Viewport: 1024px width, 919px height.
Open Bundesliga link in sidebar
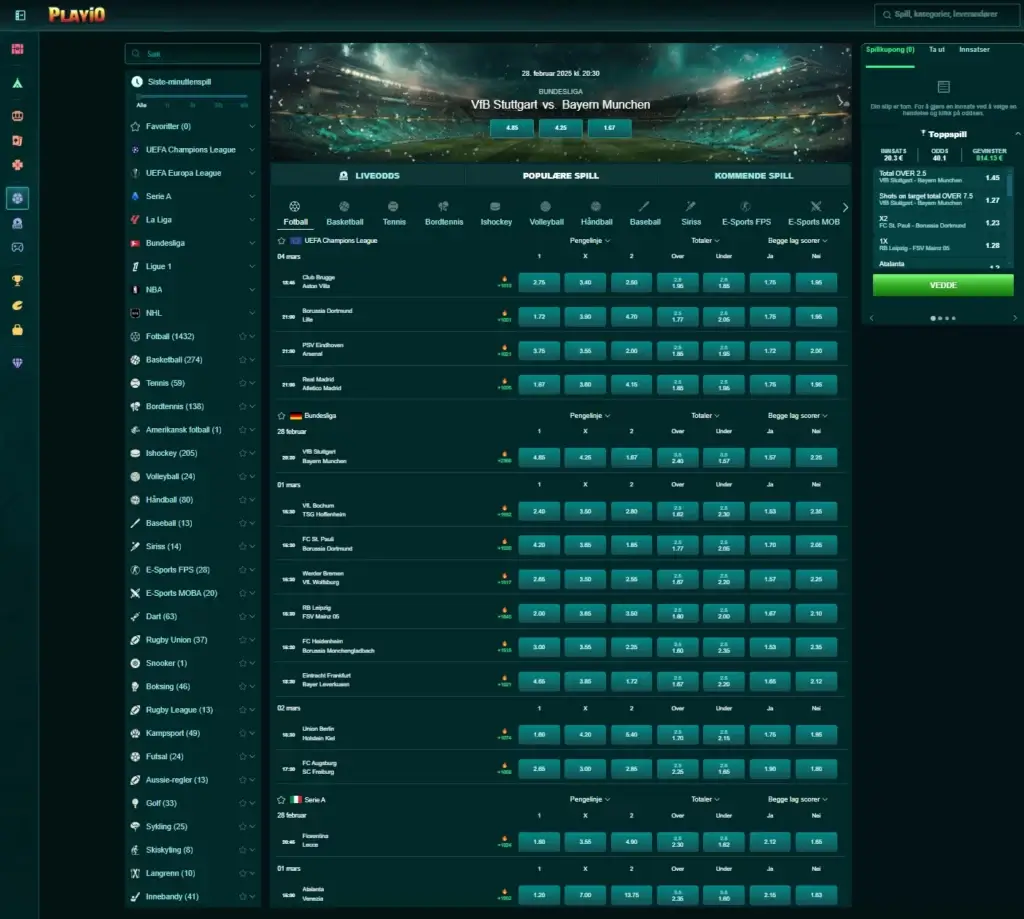[x=165, y=243]
